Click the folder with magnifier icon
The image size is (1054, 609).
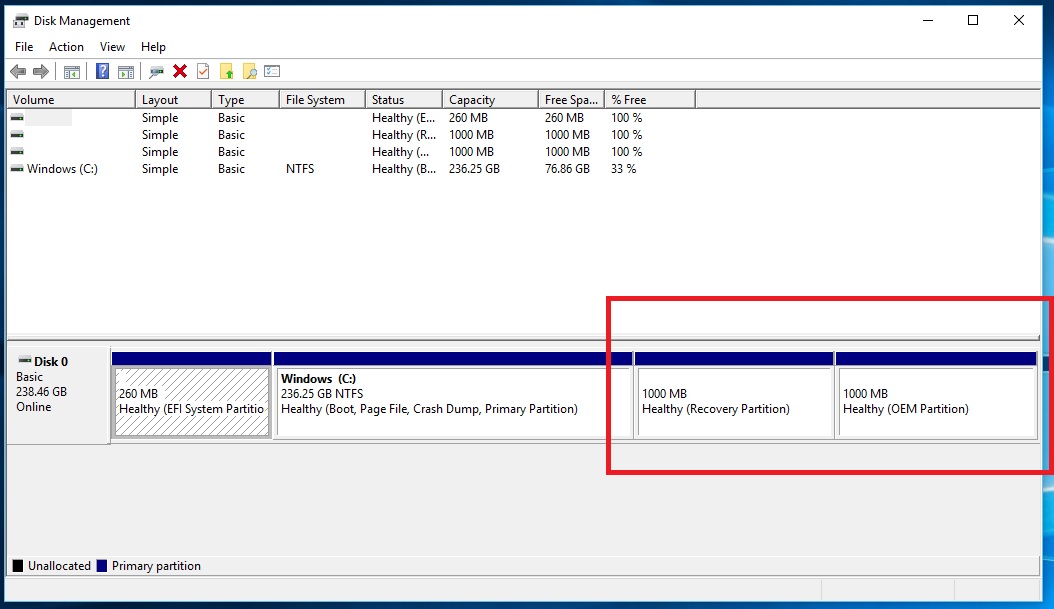pyautogui.click(x=249, y=71)
